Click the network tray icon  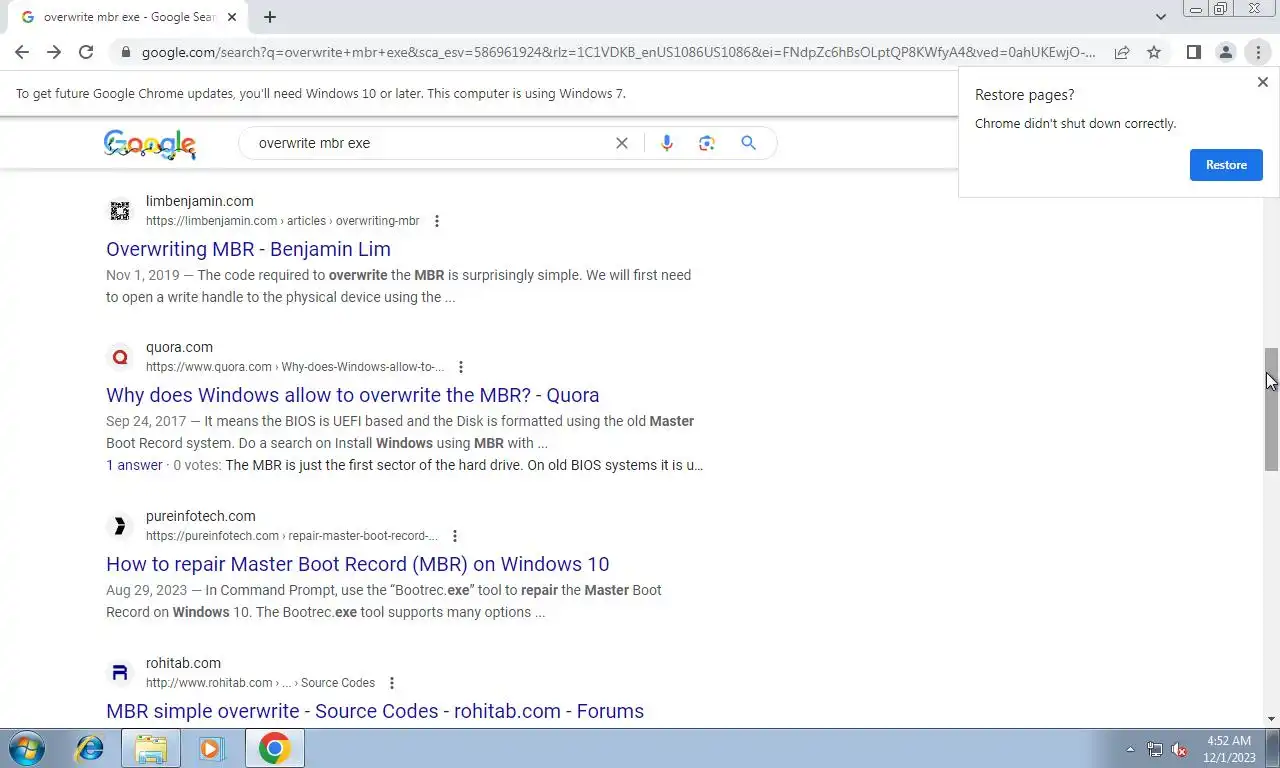pos(1155,749)
